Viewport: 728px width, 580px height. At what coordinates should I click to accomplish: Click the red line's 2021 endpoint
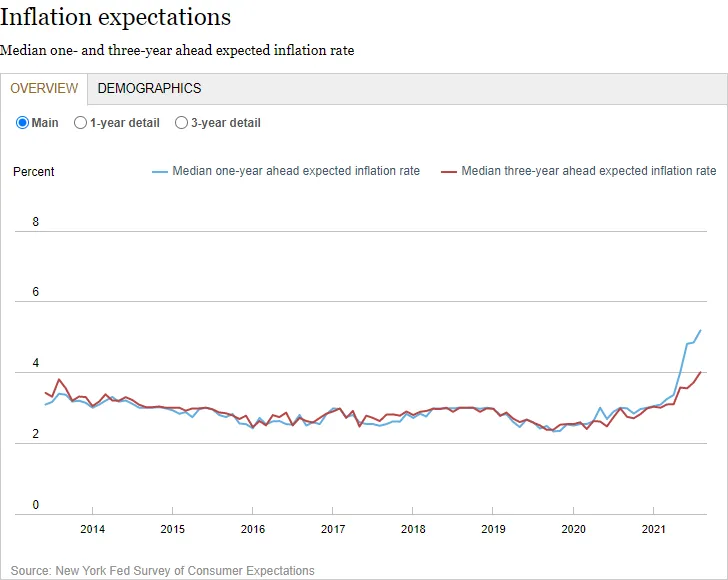tap(700, 372)
